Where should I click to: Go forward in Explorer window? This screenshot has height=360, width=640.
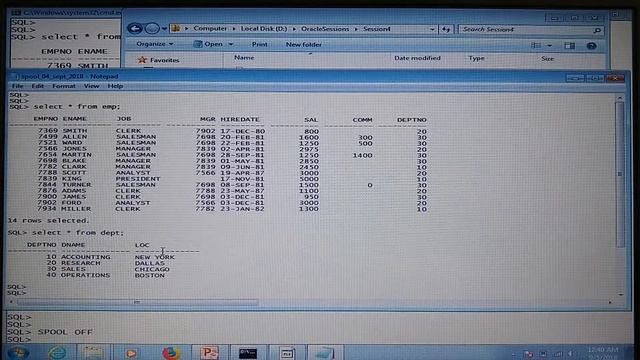(x=152, y=29)
